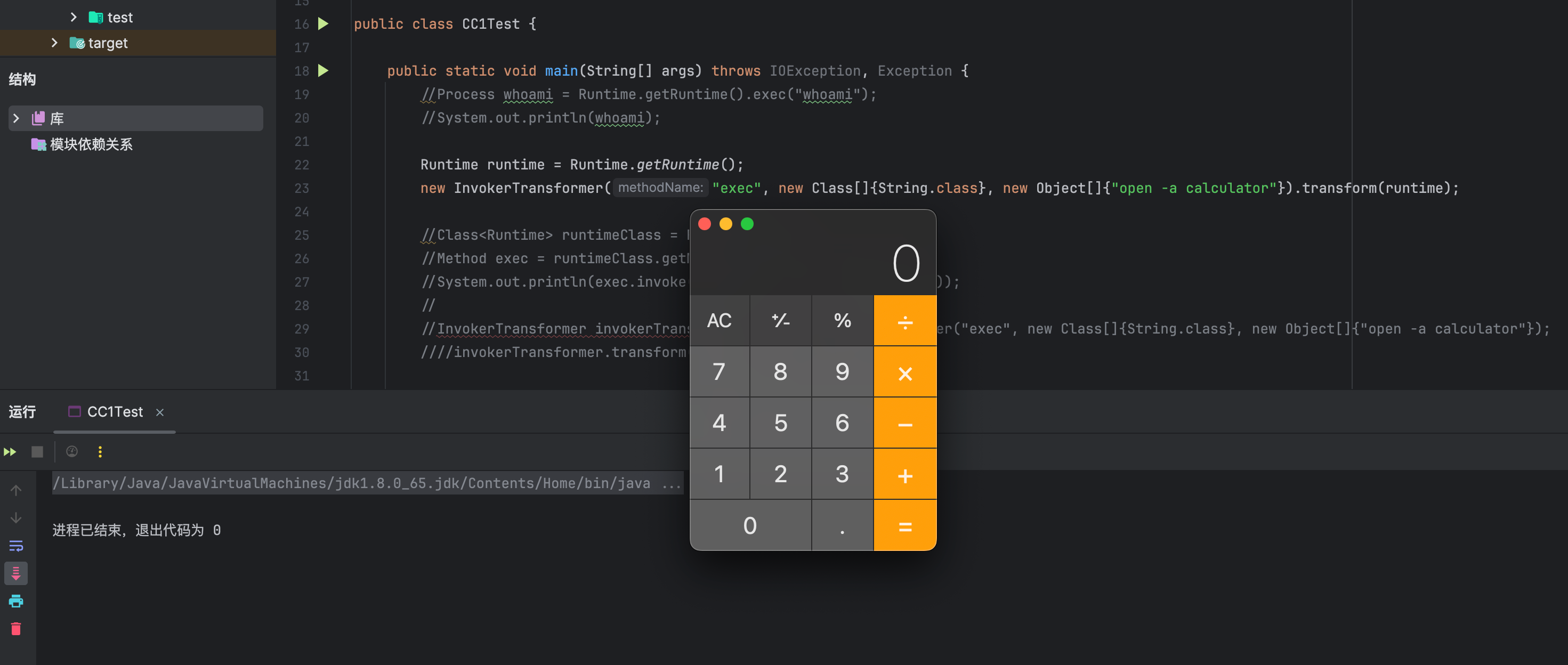Toggle scroll to end of console
This screenshot has height=665, width=1568.
16,573
